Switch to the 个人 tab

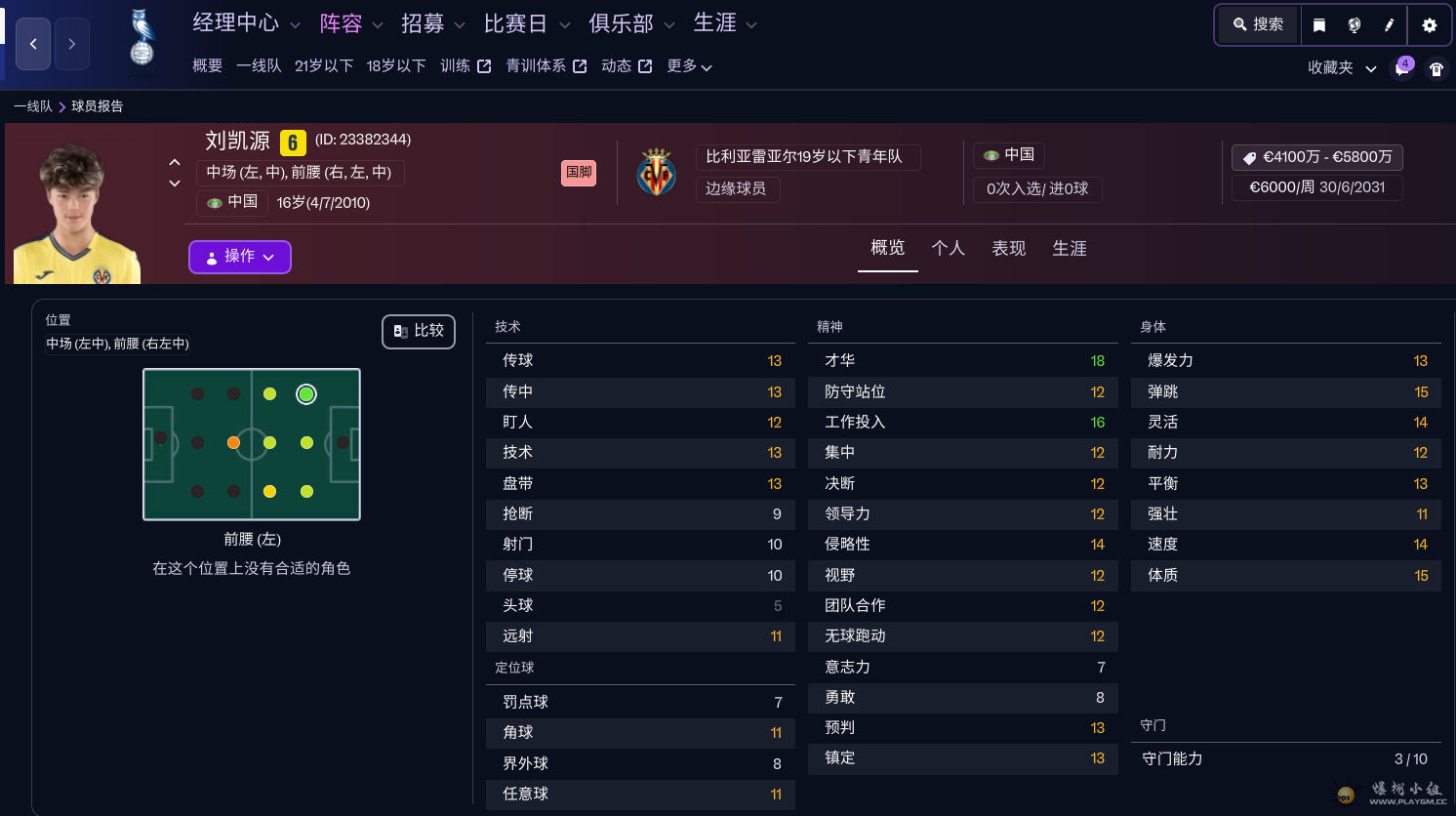(x=948, y=249)
